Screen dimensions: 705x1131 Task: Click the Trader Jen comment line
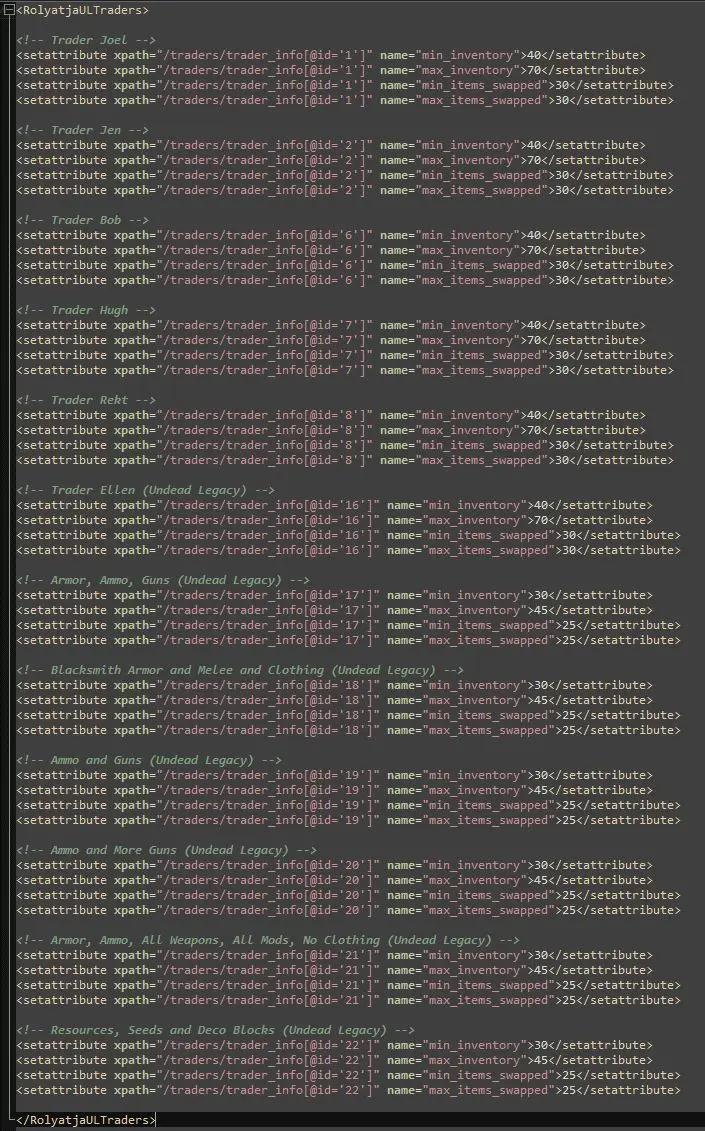point(82,131)
